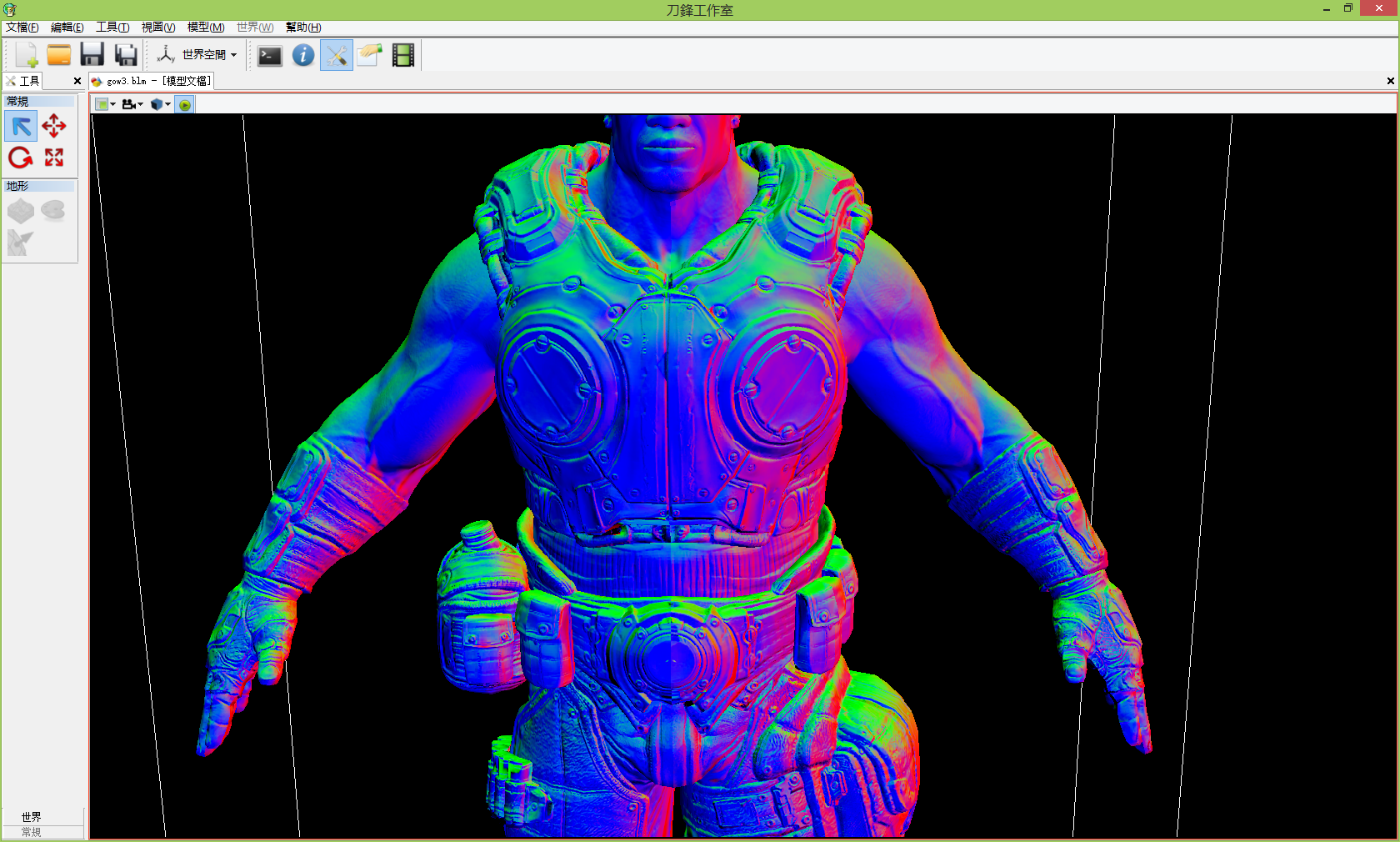Viewport: 1400px width, 842px height.
Task: Open the camera options dropdown
Action: tap(132, 104)
